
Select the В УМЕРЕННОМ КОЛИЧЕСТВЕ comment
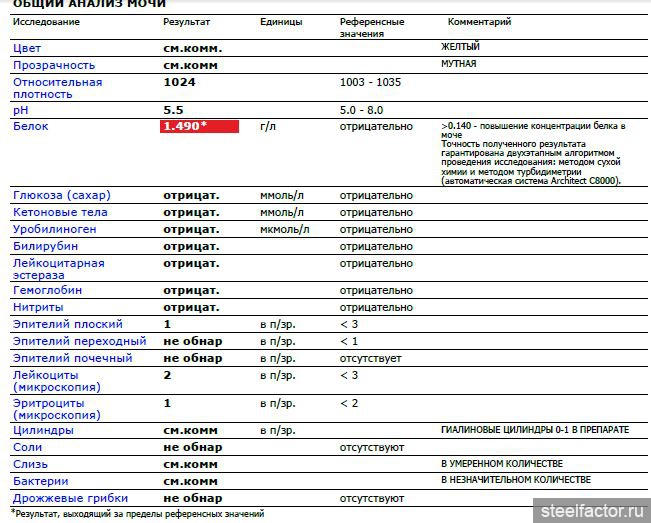coord(502,463)
